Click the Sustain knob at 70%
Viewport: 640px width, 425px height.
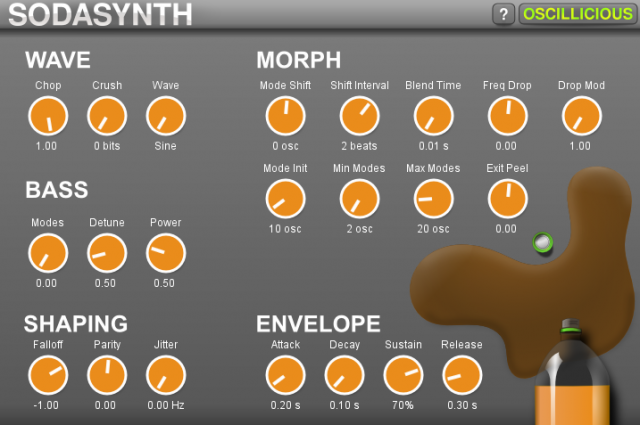pyautogui.click(x=403, y=376)
